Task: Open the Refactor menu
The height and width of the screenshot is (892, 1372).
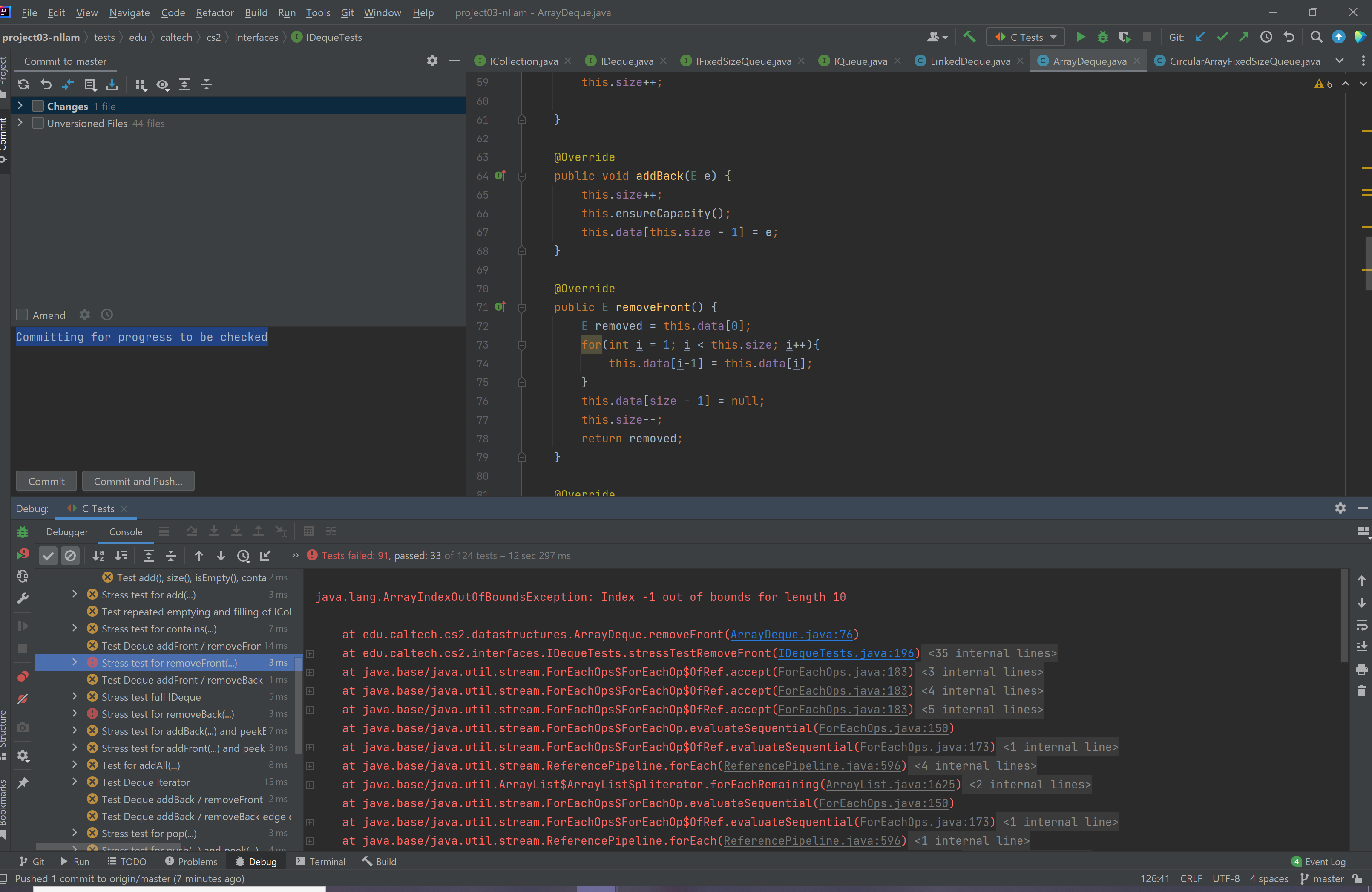Action: (x=214, y=13)
